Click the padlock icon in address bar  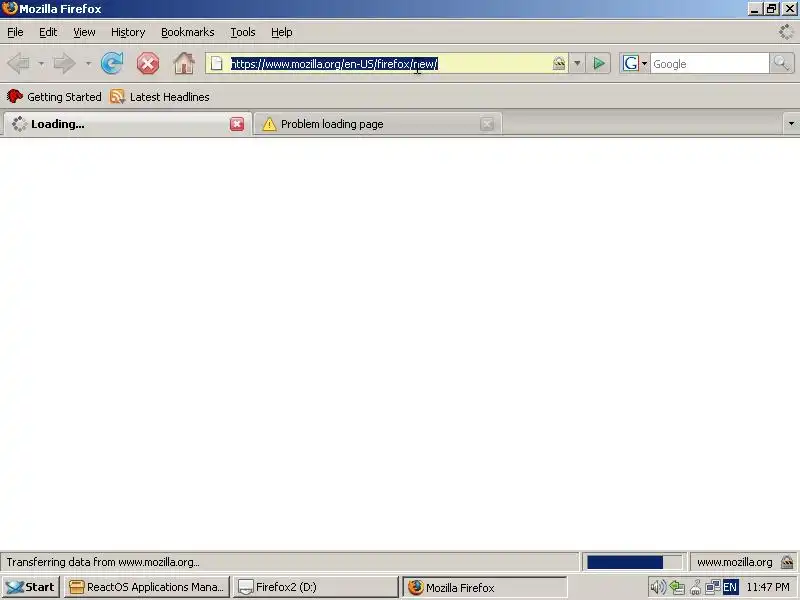coord(559,63)
